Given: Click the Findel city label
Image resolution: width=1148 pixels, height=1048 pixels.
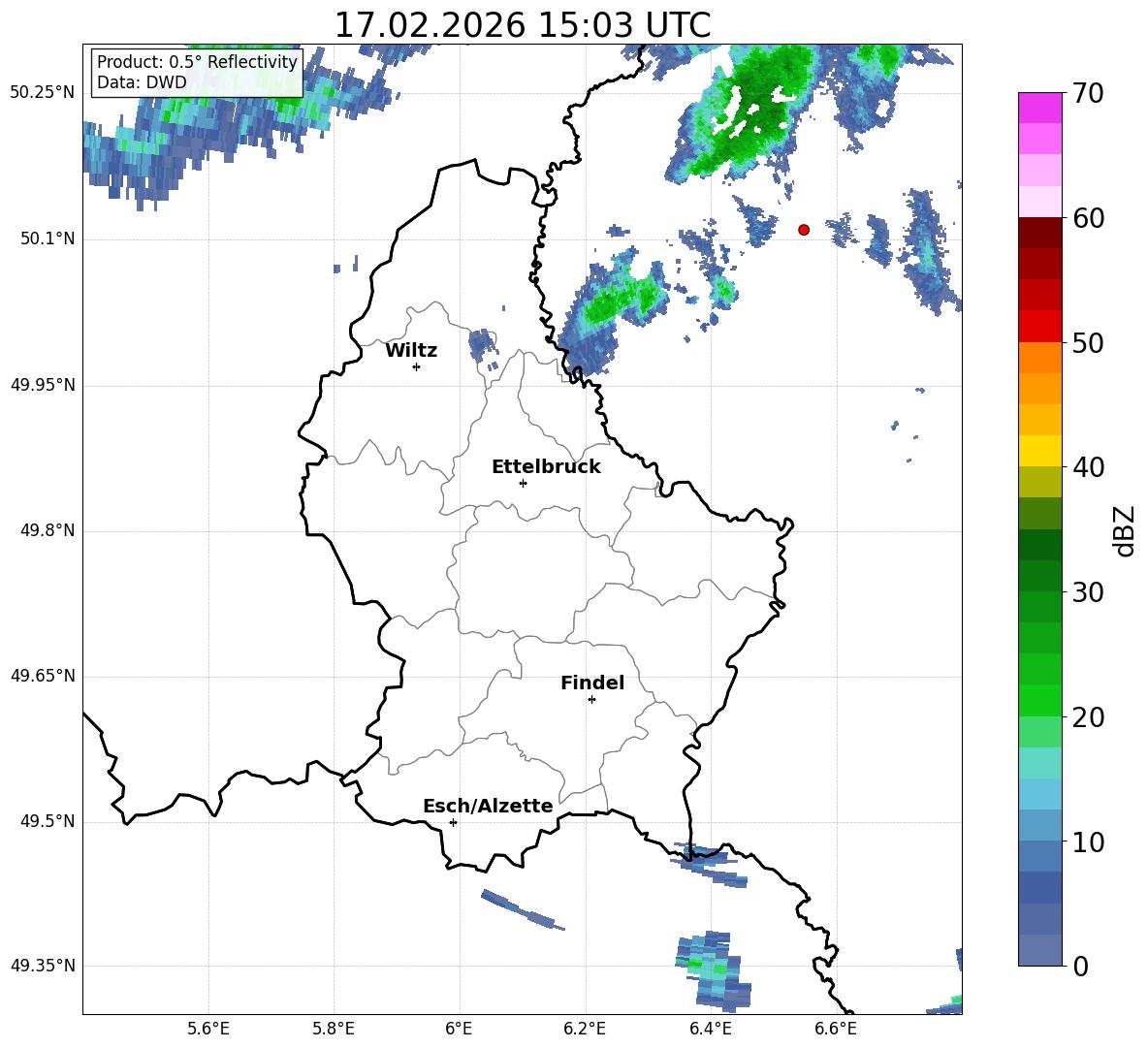Looking at the screenshot, I should coord(592,683).
